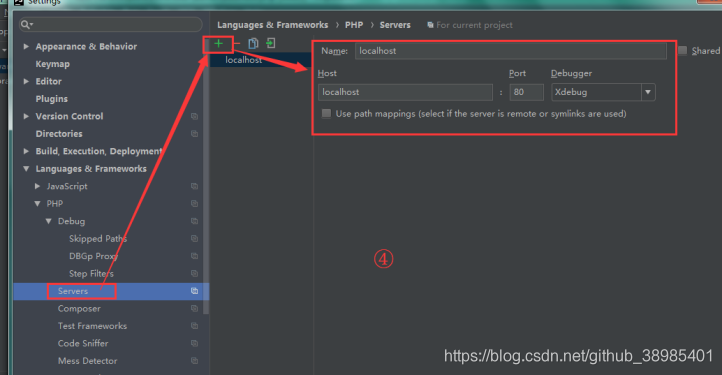
Task: Collapse the Debug node arrow
Action: (x=48, y=221)
